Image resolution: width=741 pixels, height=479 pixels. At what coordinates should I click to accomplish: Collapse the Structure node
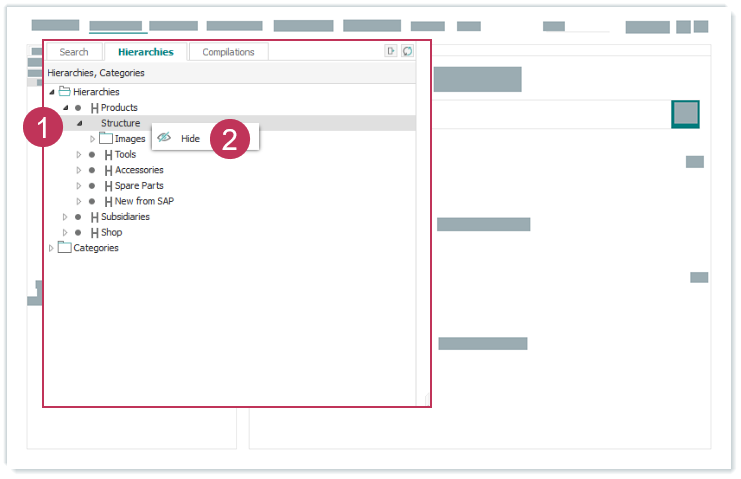(x=79, y=124)
